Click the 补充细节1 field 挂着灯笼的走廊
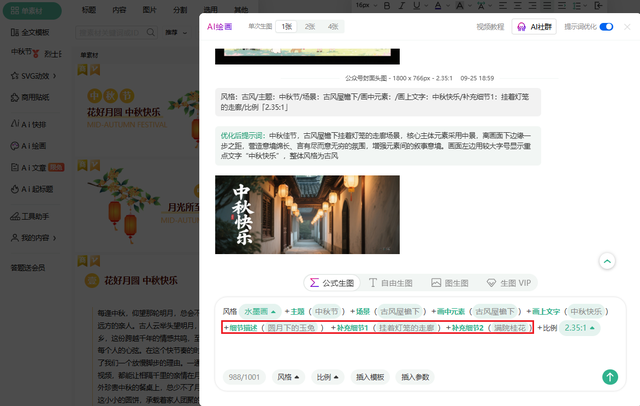This screenshot has width=640, height=406. click(x=406, y=328)
